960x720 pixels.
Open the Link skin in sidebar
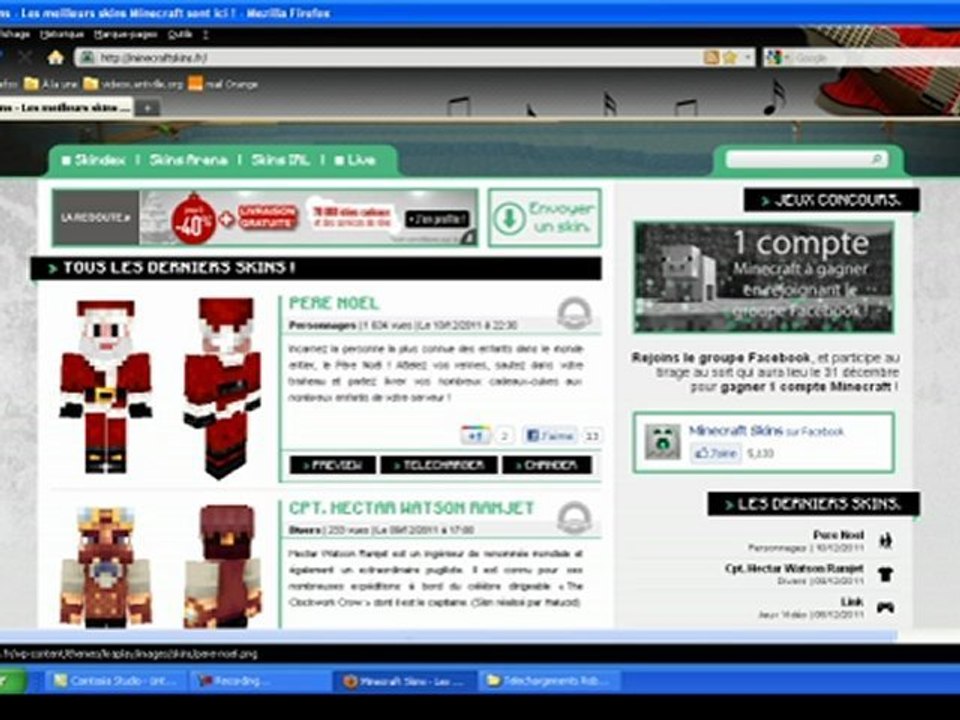click(852, 602)
